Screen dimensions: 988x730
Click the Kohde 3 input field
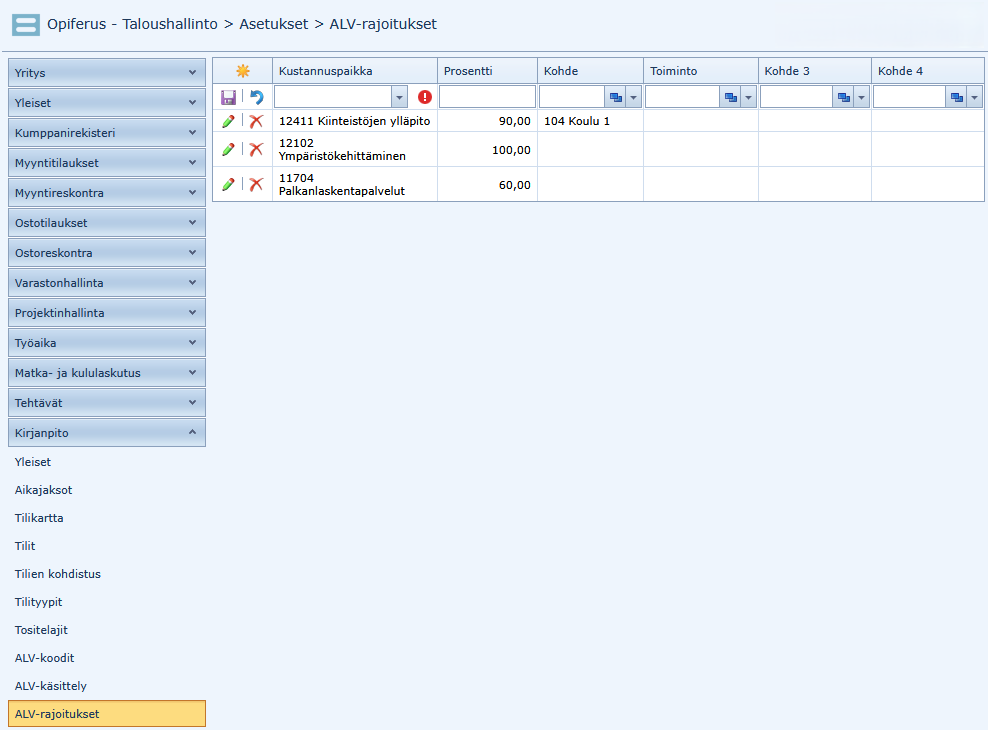coord(797,97)
